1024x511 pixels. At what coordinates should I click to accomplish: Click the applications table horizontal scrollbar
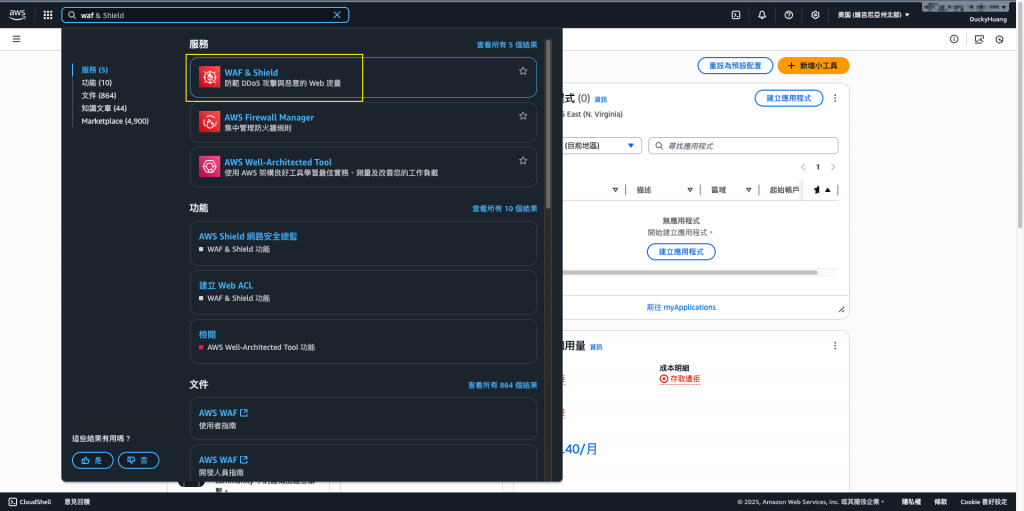[x=689, y=272]
